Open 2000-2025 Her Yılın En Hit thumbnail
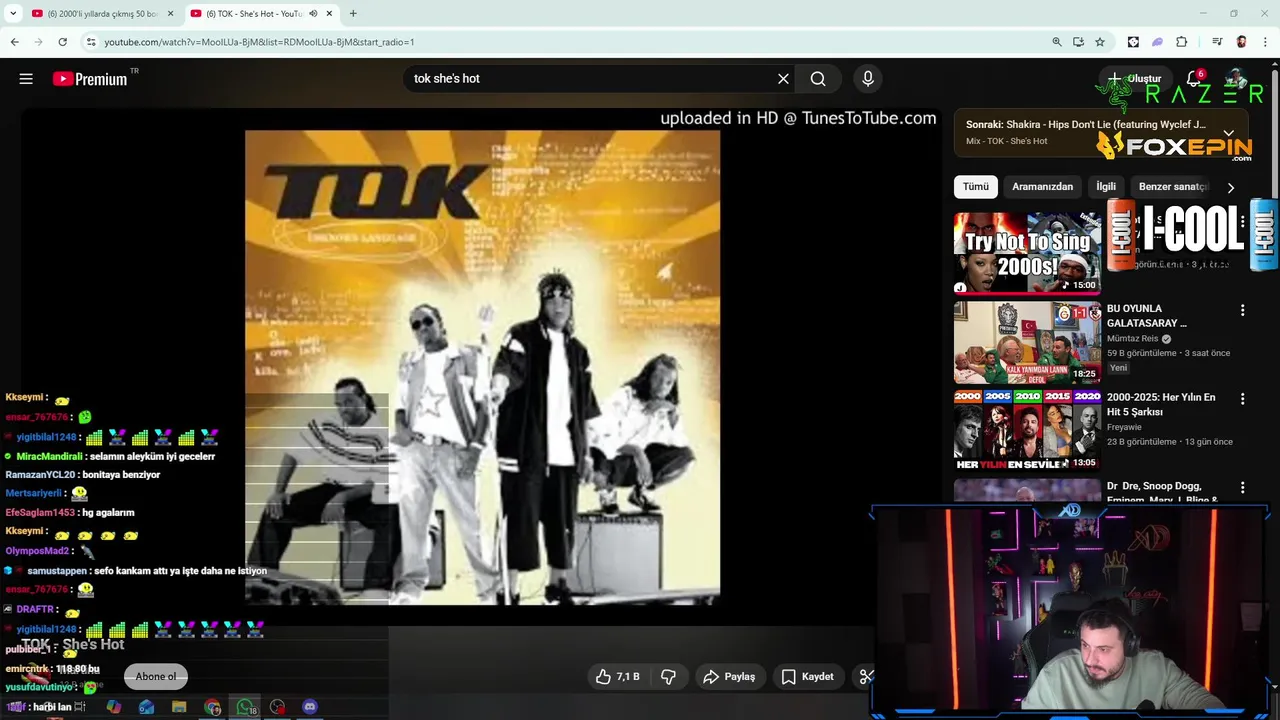Image resolution: width=1280 pixels, height=720 pixels. [x=1027, y=430]
